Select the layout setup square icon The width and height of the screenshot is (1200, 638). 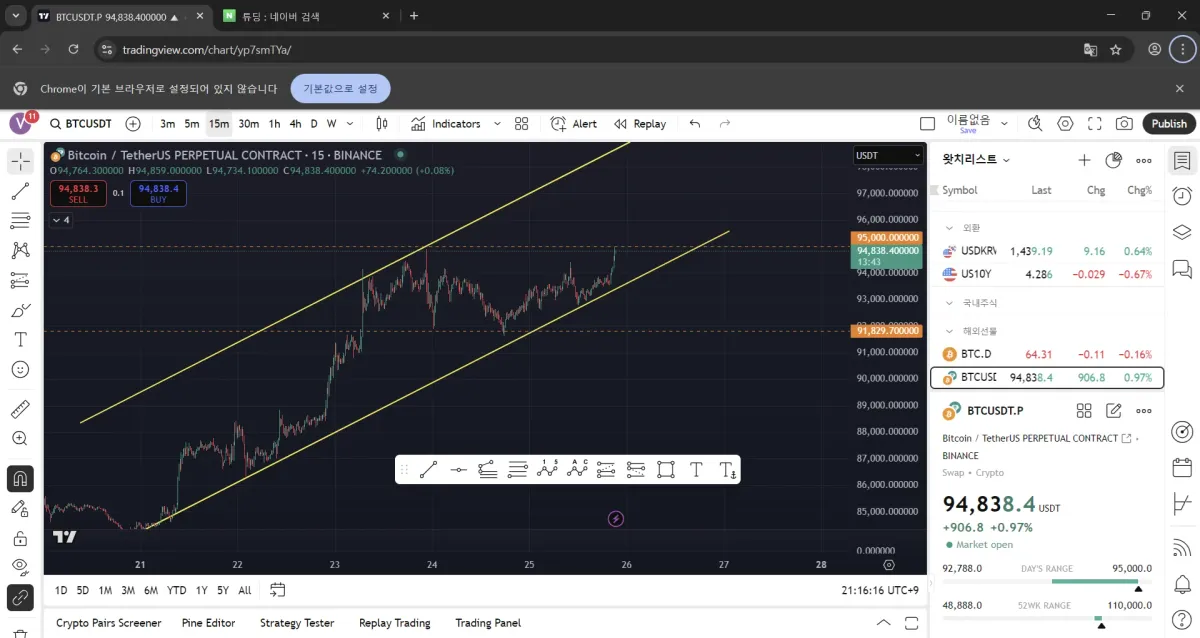[x=927, y=124]
